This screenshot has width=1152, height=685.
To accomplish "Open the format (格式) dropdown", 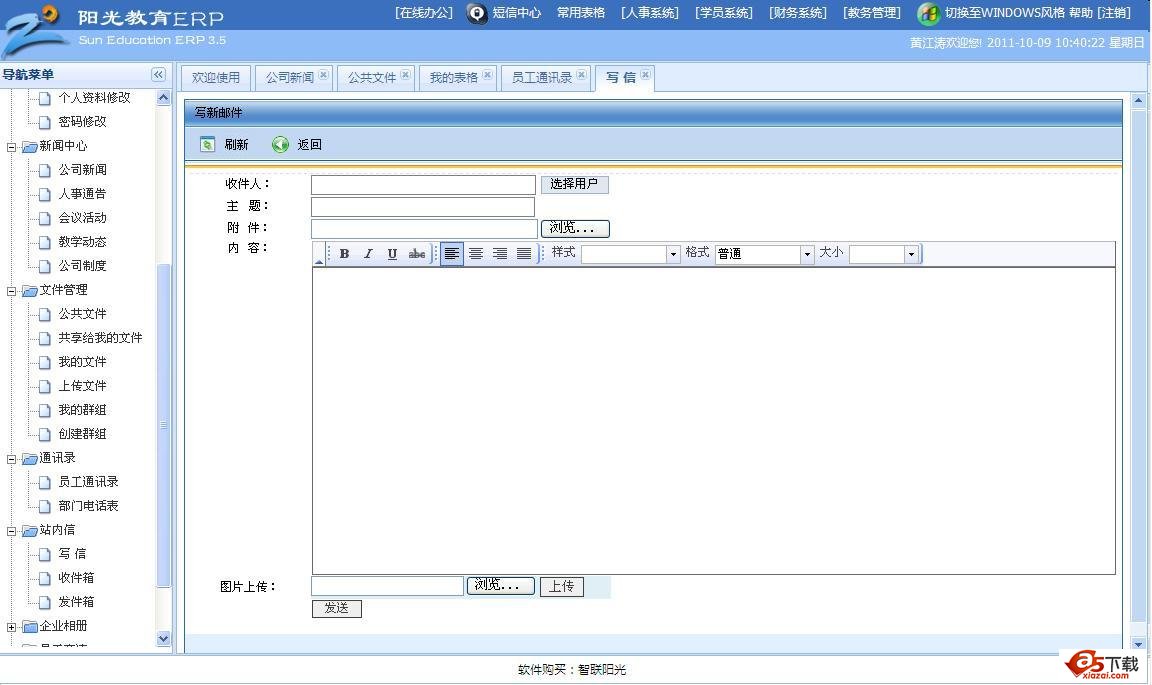I will (806, 255).
